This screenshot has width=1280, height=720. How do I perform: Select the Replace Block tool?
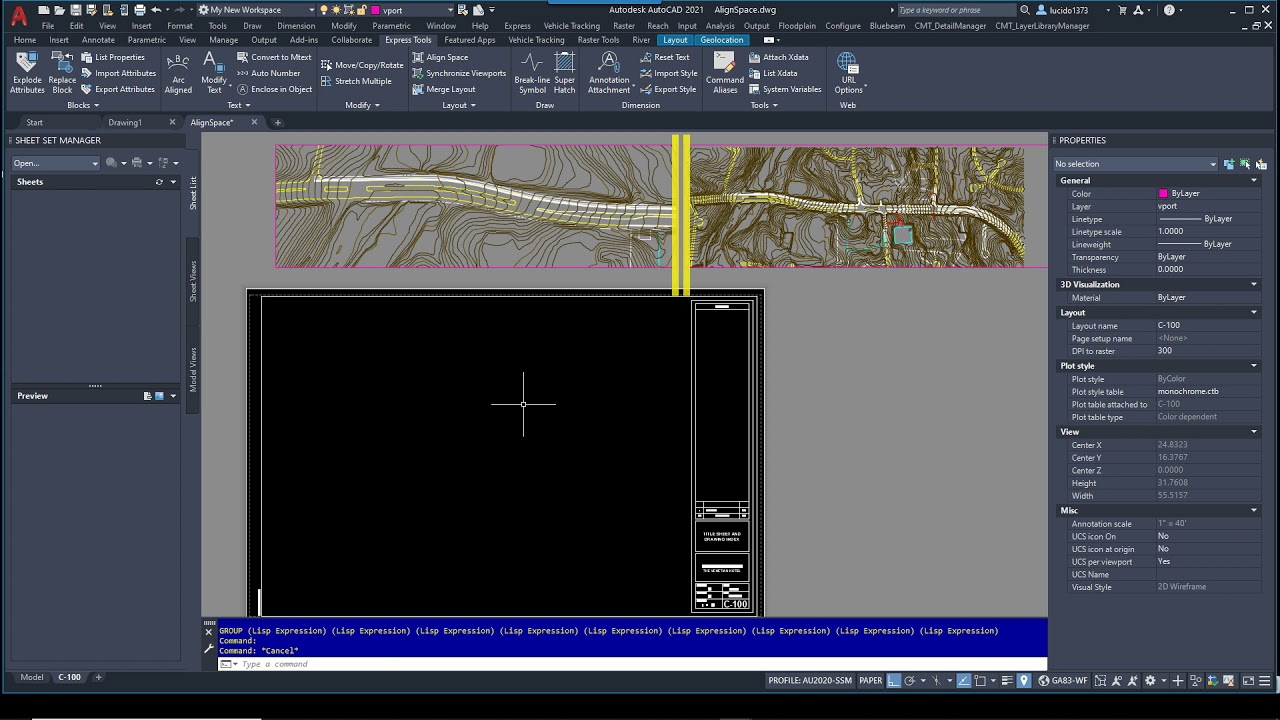point(62,73)
